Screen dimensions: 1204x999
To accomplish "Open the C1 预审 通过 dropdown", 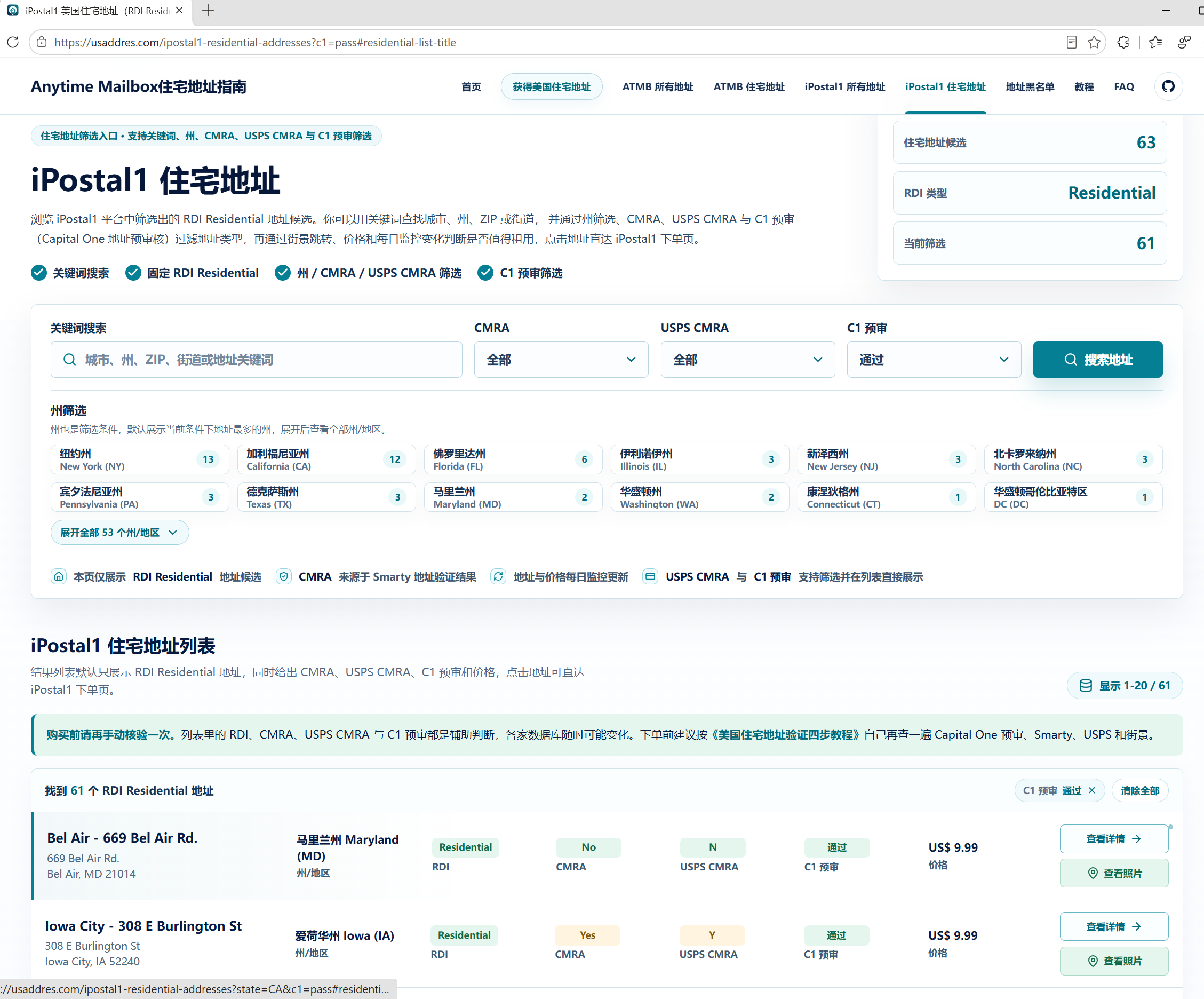I will (x=934, y=360).
